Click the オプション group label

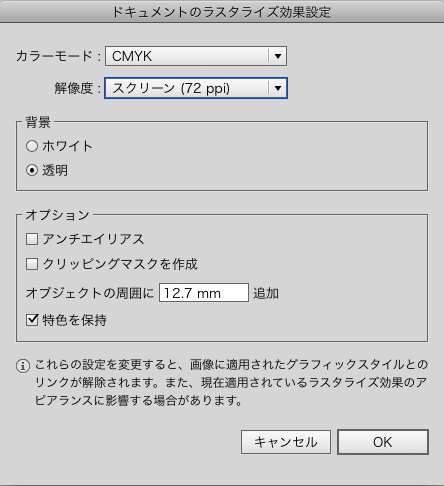click(57, 215)
